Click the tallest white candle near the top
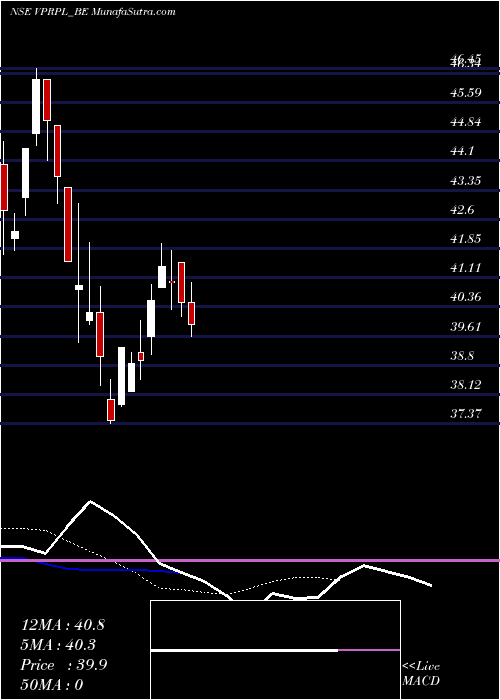This screenshot has height=700, width=500. [36, 106]
